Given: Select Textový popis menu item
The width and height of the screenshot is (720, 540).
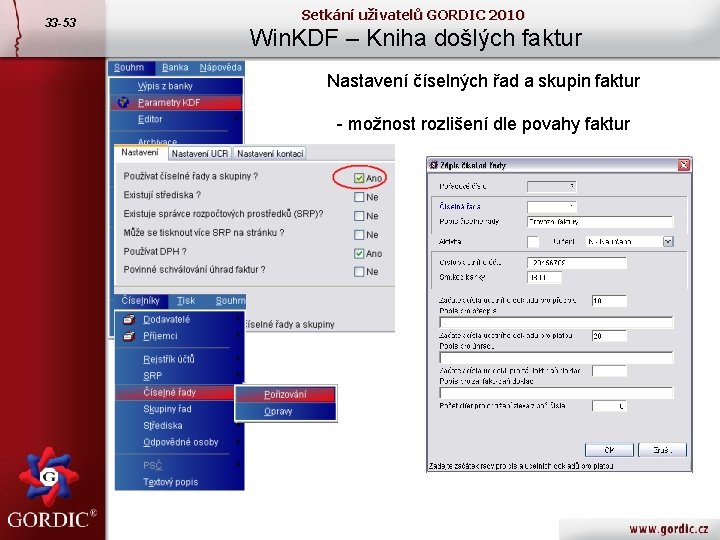Looking at the screenshot, I should coord(180,482).
